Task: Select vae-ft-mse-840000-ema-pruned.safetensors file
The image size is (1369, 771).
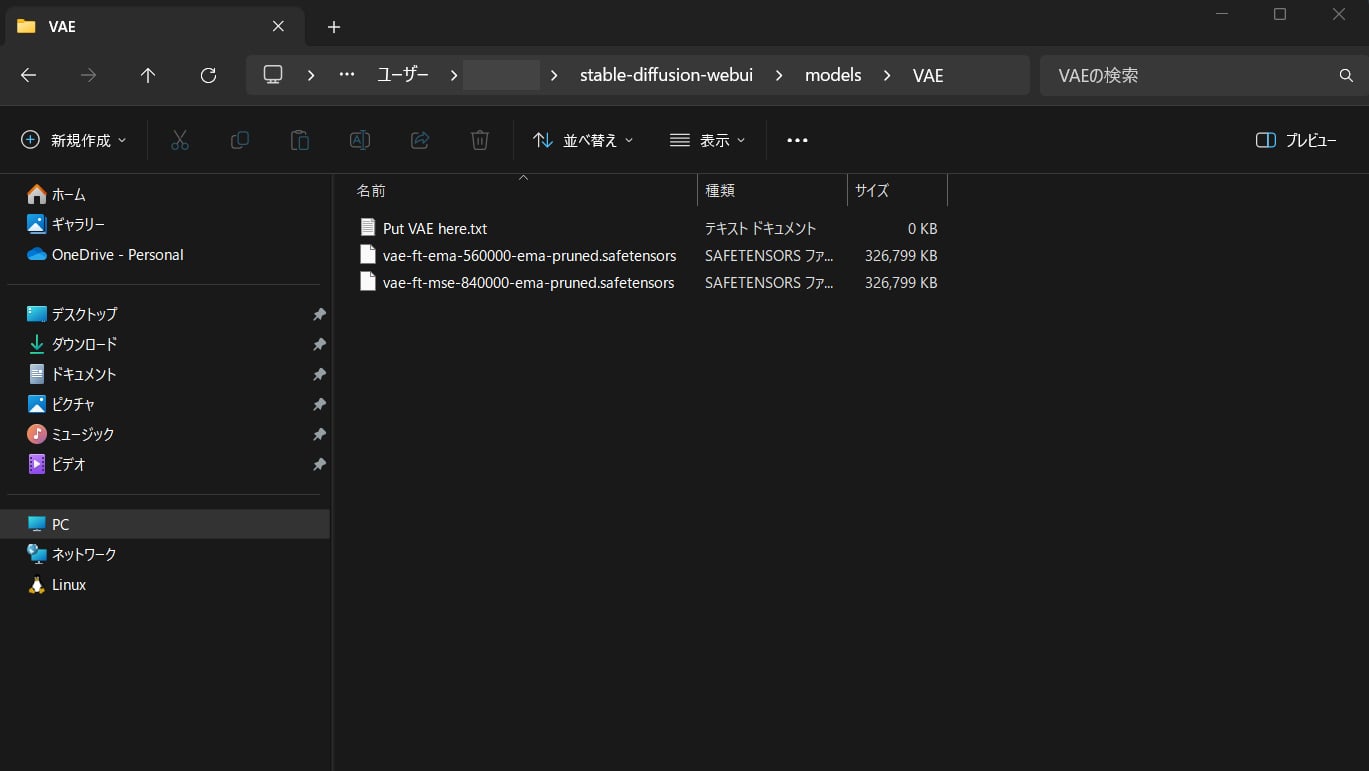Action: tap(528, 282)
